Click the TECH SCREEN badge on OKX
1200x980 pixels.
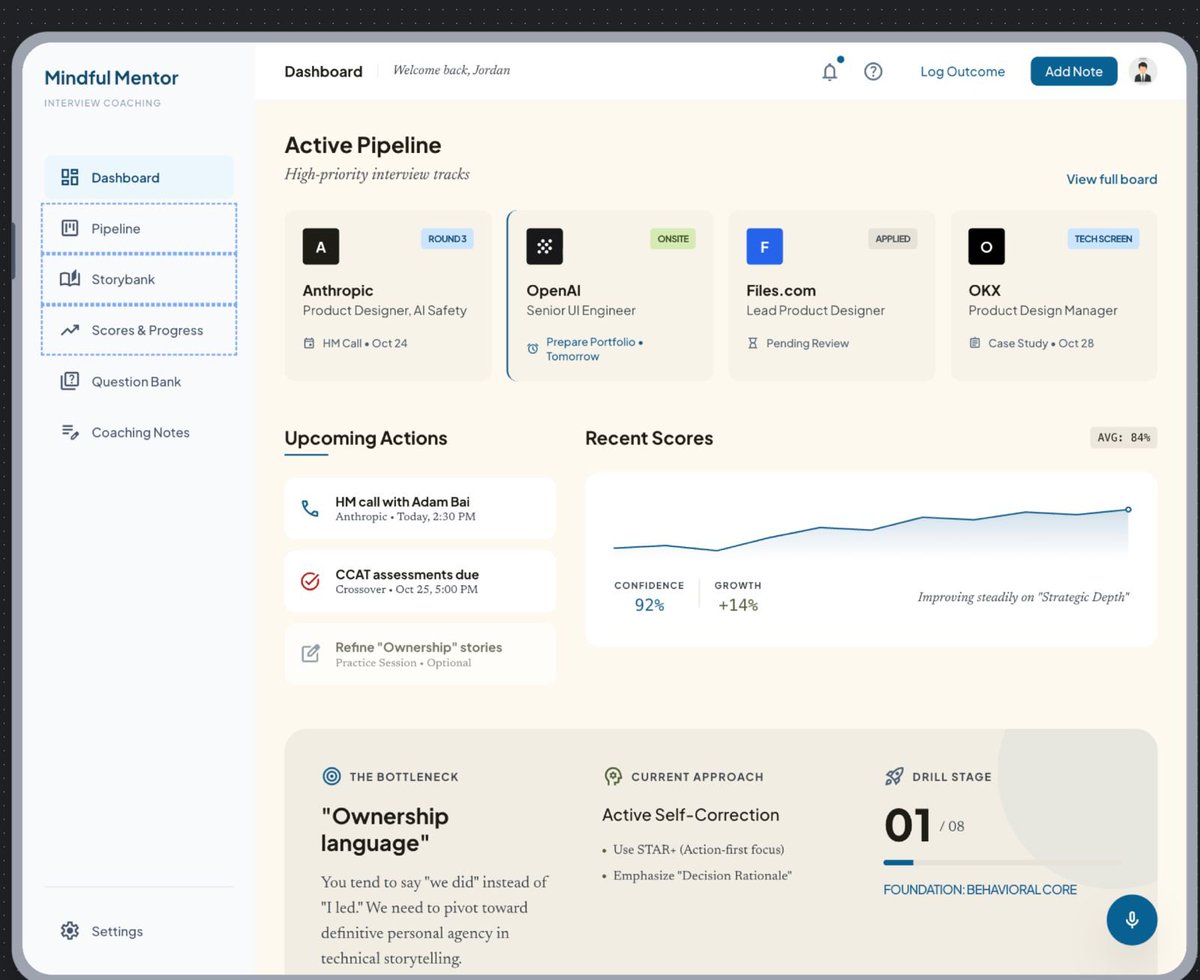tap(1103, 239)
